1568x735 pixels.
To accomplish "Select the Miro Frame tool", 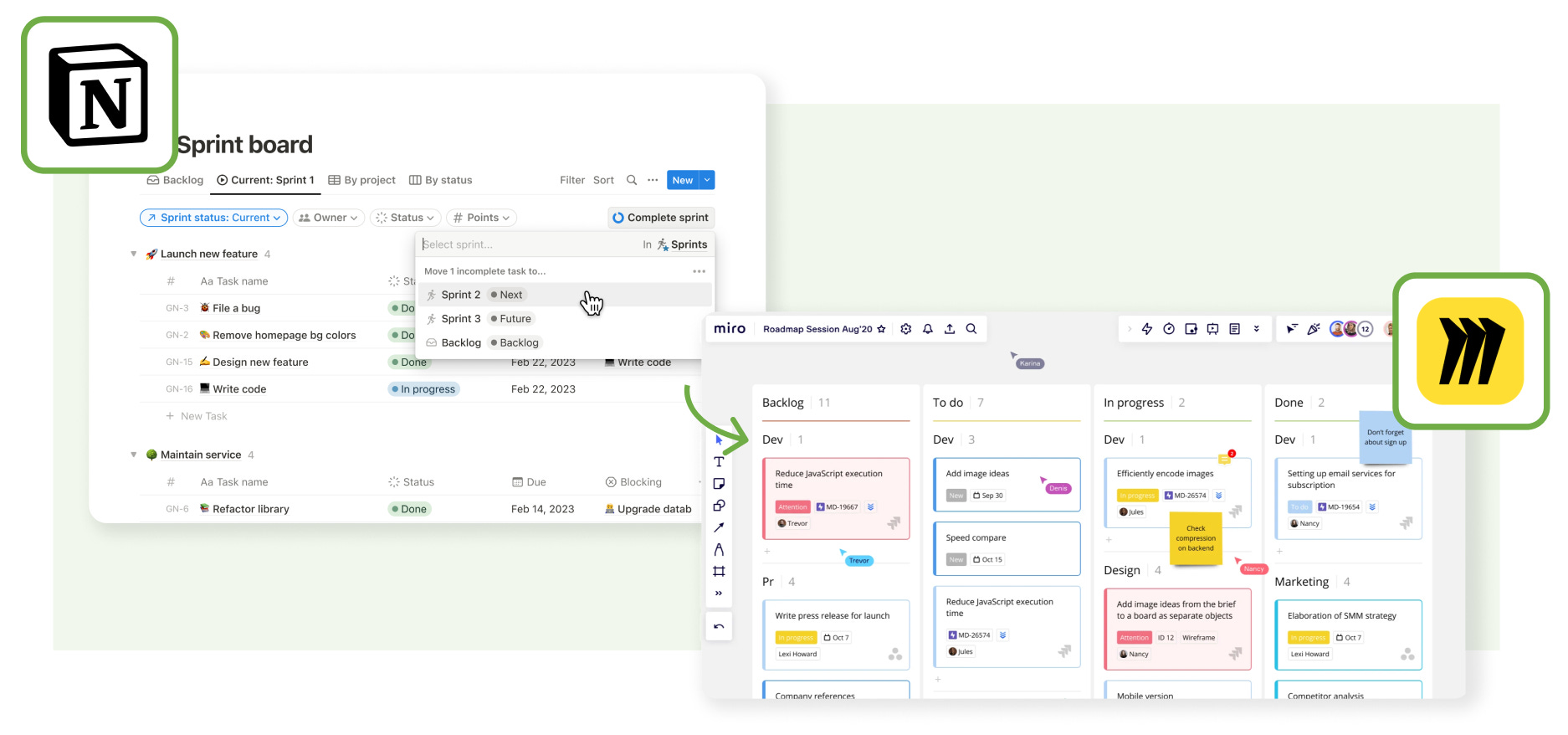I will click(x=719, y=571).
